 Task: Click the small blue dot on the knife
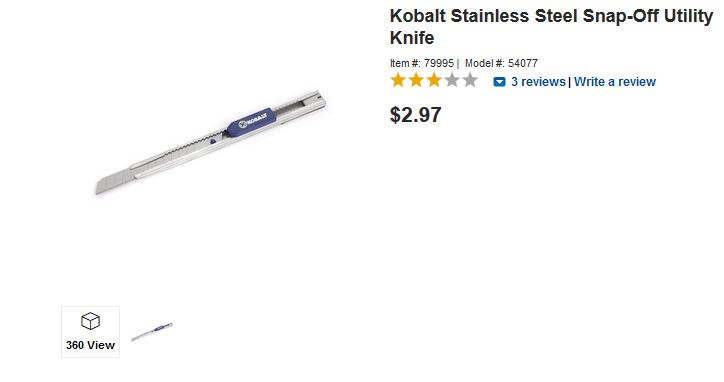213,141
